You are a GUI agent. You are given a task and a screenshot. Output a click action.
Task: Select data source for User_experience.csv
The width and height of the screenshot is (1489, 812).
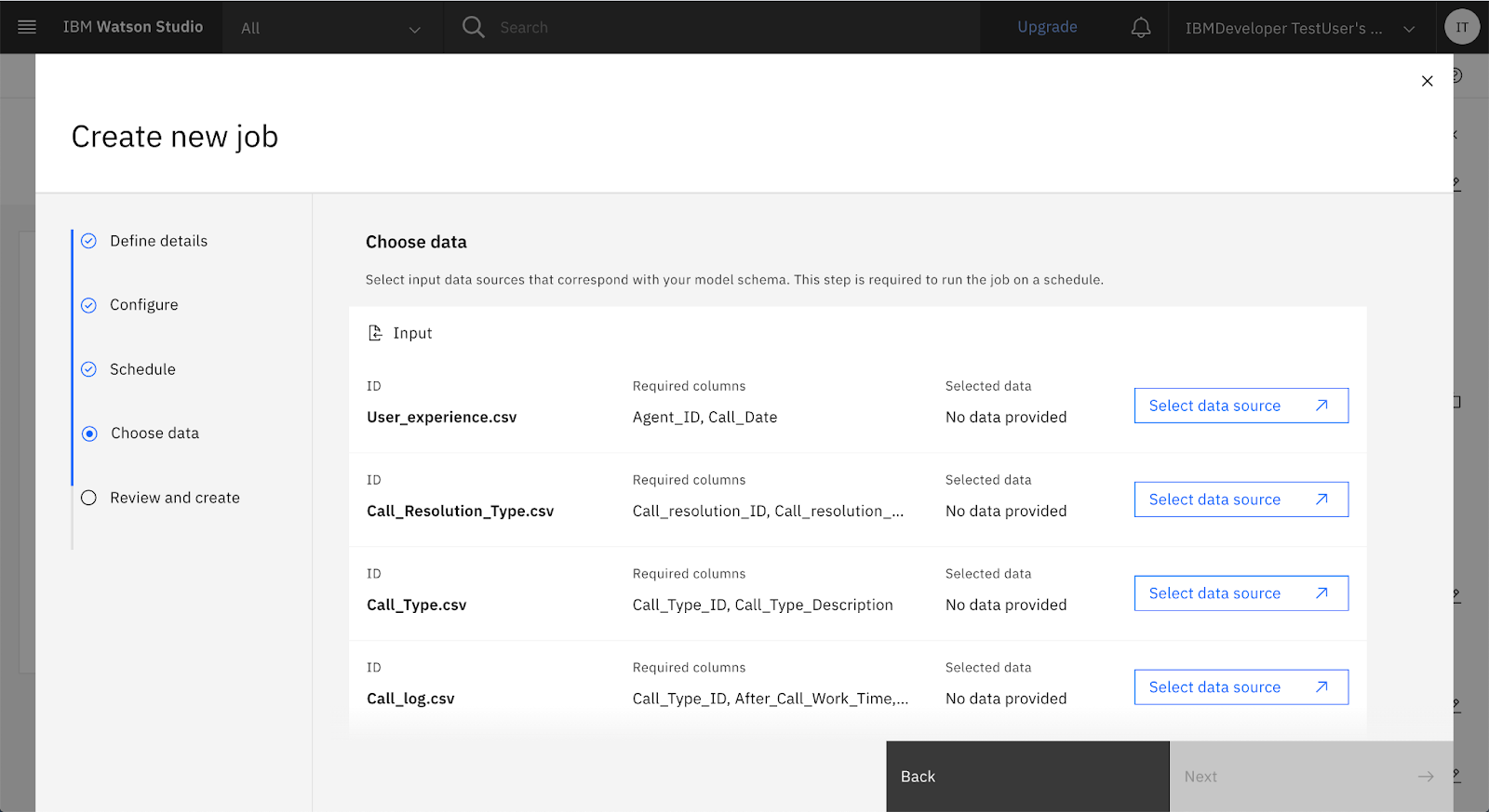(1241, 406)
